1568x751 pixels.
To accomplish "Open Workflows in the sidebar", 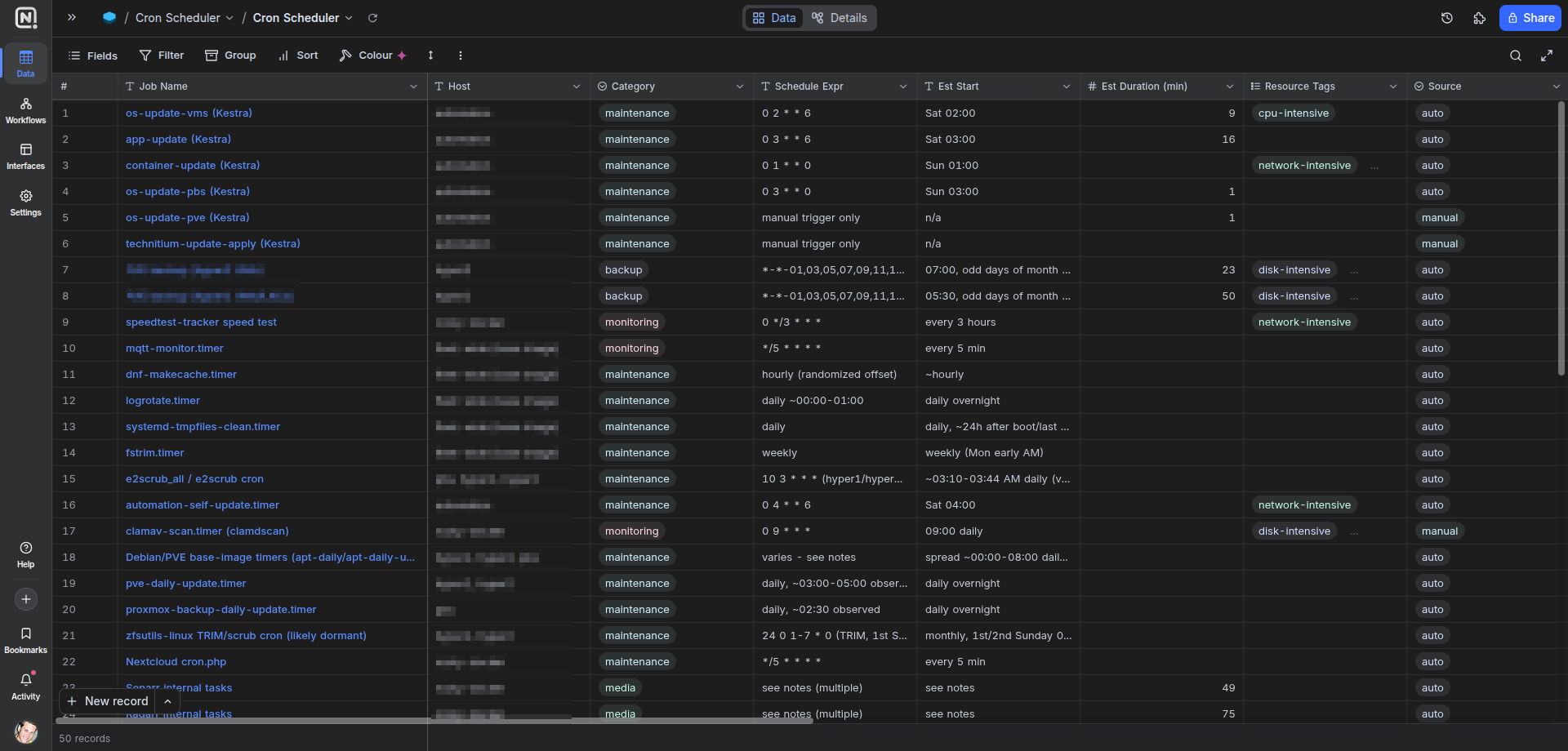I will click(26, 110).
